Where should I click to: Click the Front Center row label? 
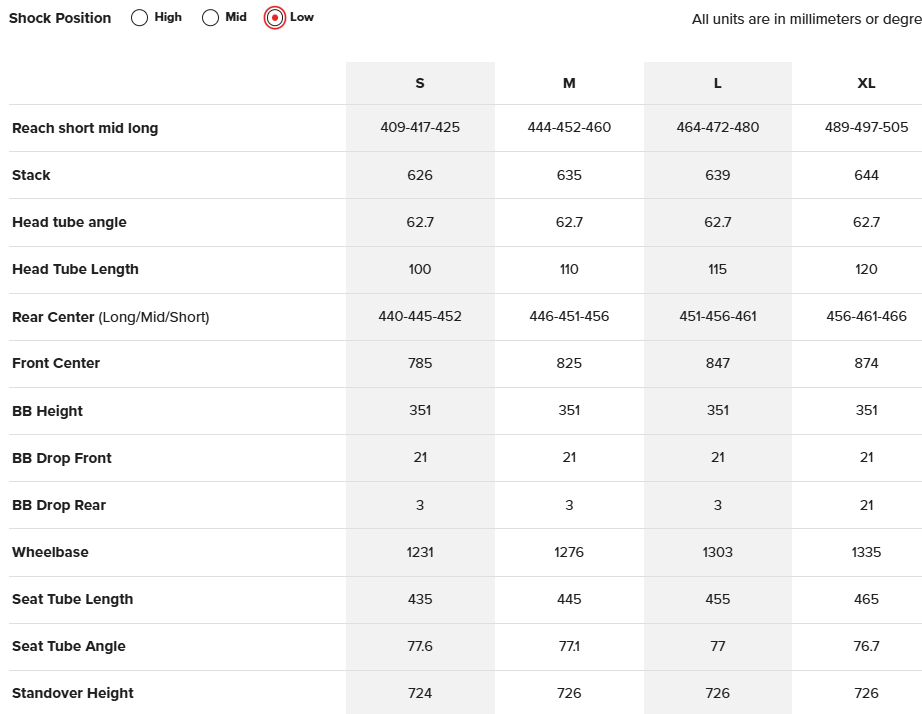[56, 363]
